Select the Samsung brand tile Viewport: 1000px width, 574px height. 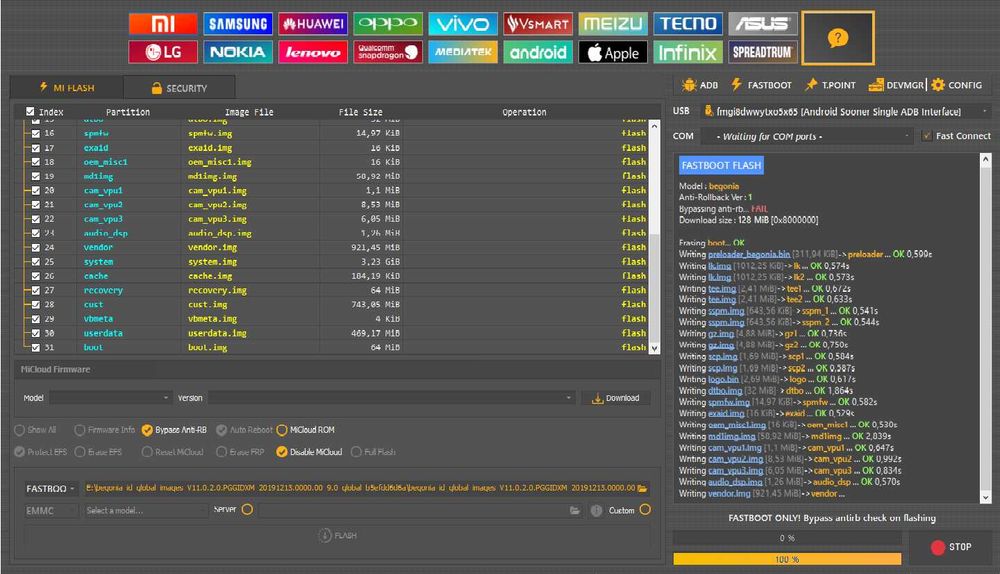coord(238,24)
